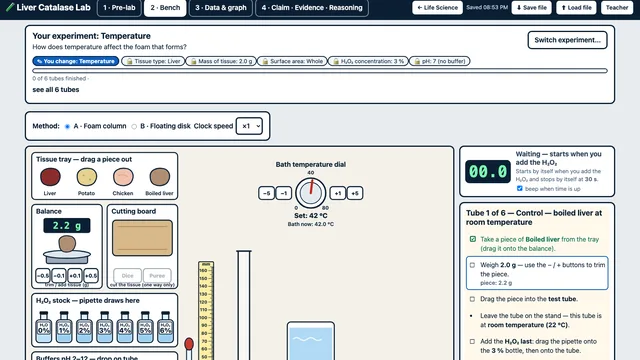Click the bath temperature dial knob
The height and width of the screenshot is (360, 640).
(x=311, y=193)
